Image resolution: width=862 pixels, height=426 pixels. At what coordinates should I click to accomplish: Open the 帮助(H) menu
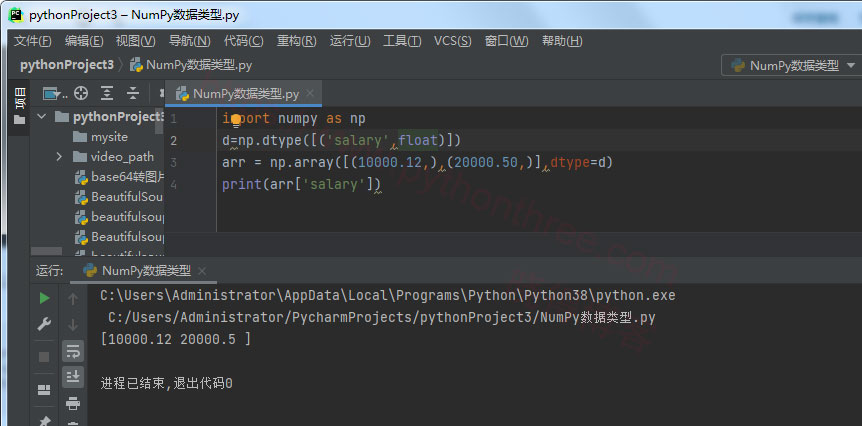[562, 41]
